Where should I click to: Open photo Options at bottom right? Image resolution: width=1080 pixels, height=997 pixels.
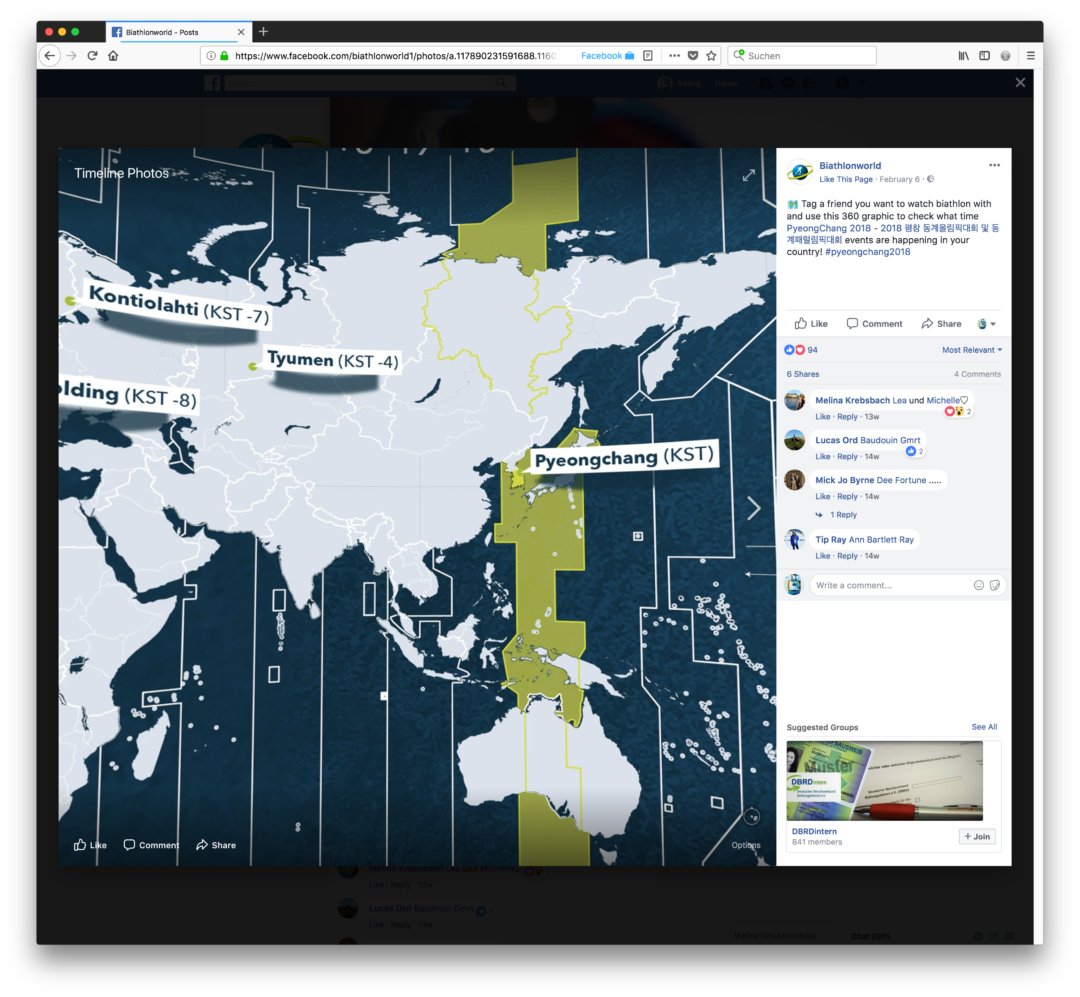(x=746, y=845)
